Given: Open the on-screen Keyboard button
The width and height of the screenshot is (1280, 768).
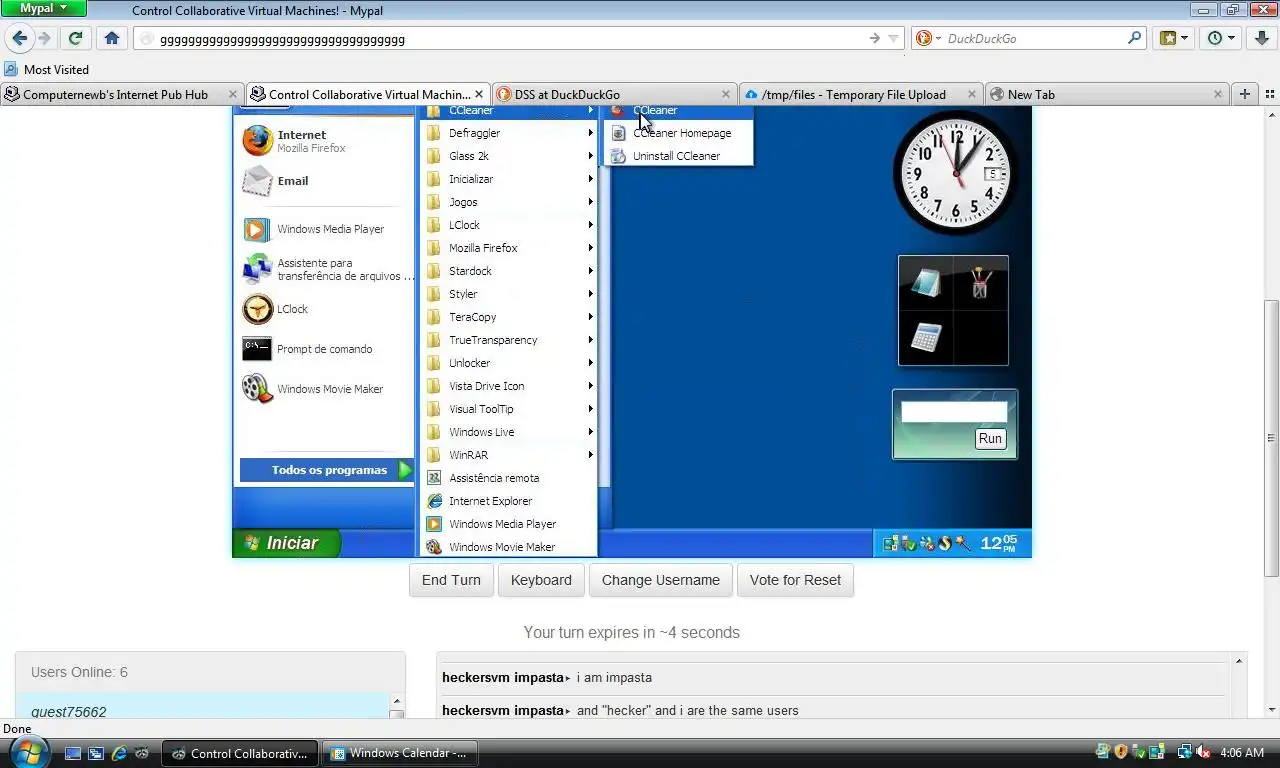Looking at the screenshot, I should 541,580.
